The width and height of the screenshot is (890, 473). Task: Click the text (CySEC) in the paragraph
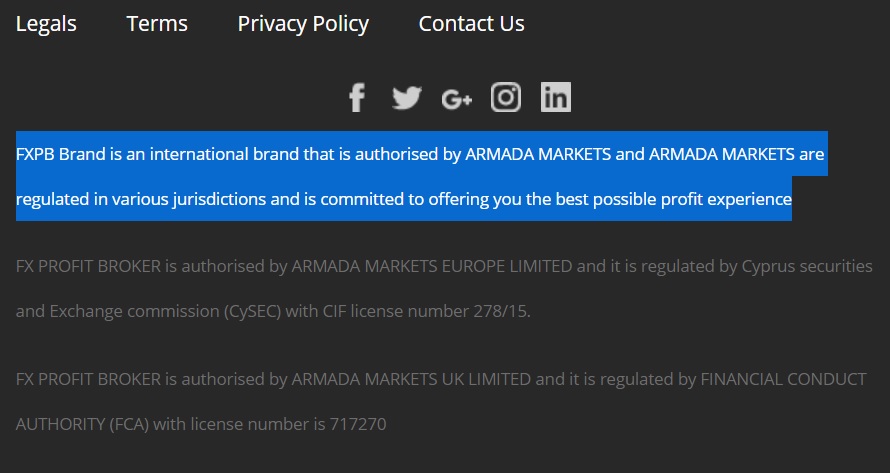[253, 311]
